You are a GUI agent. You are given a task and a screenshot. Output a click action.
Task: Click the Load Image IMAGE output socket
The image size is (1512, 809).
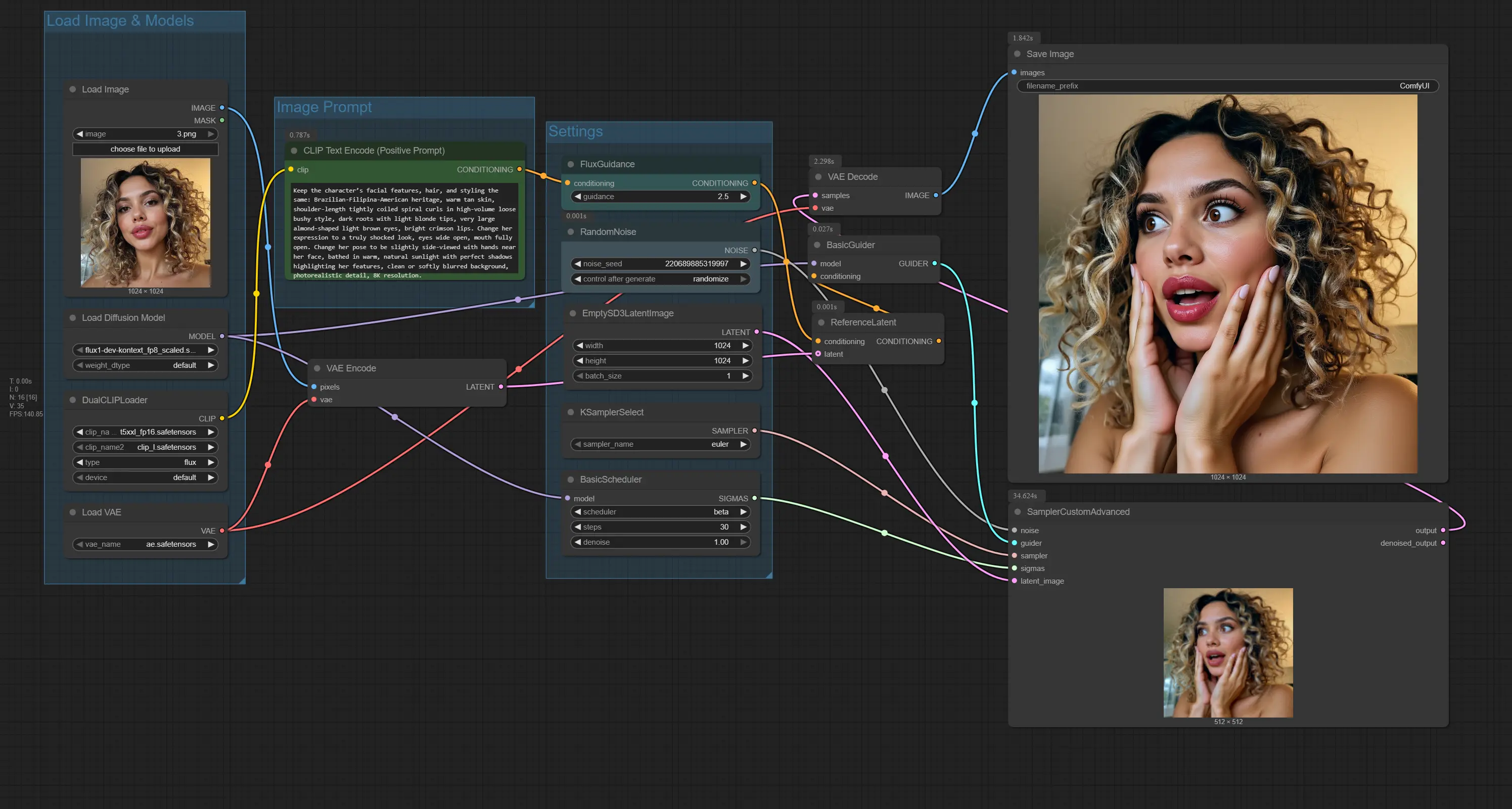tap(222, 108)
